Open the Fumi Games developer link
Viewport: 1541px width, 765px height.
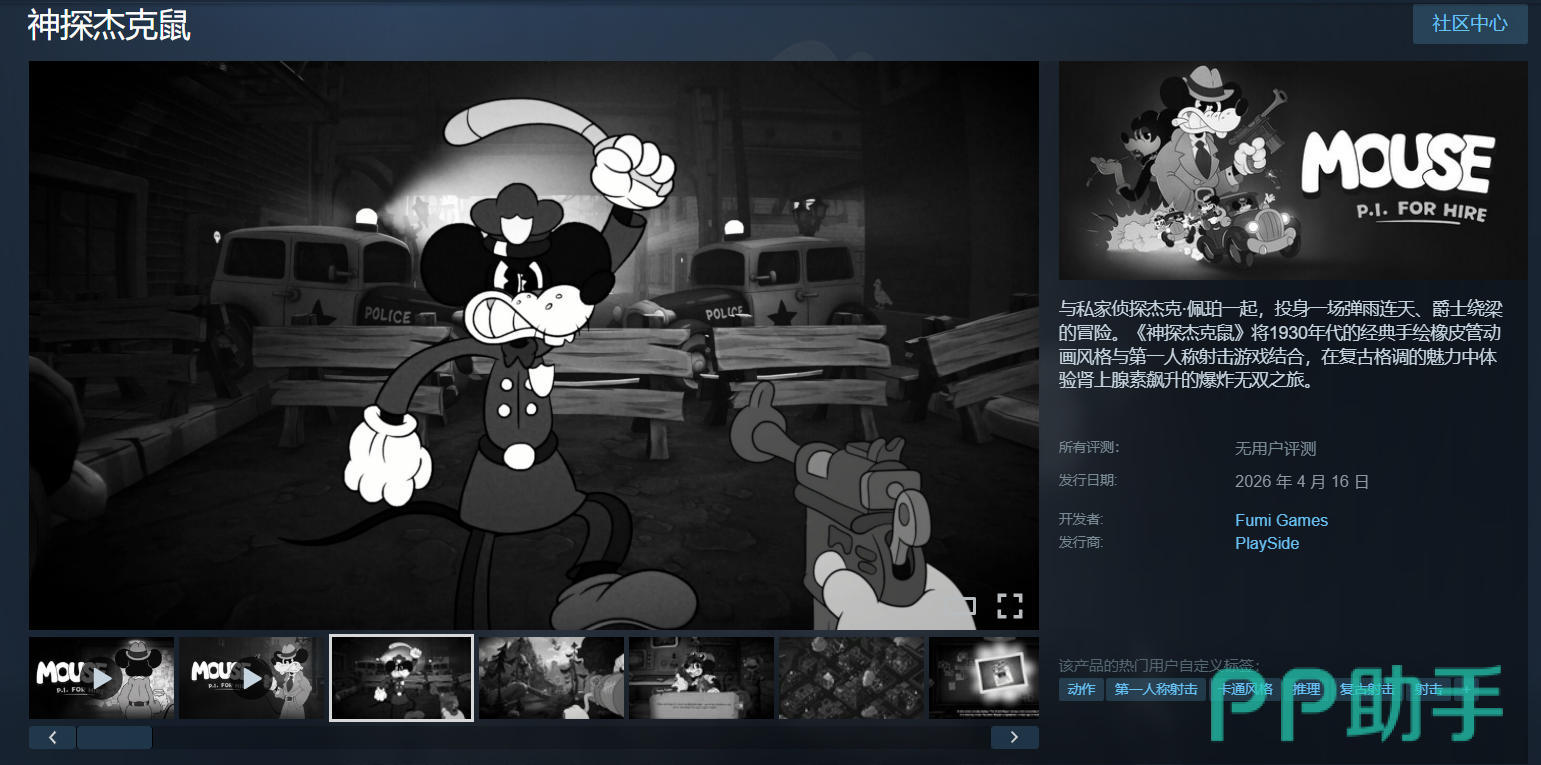[1282, 520]
